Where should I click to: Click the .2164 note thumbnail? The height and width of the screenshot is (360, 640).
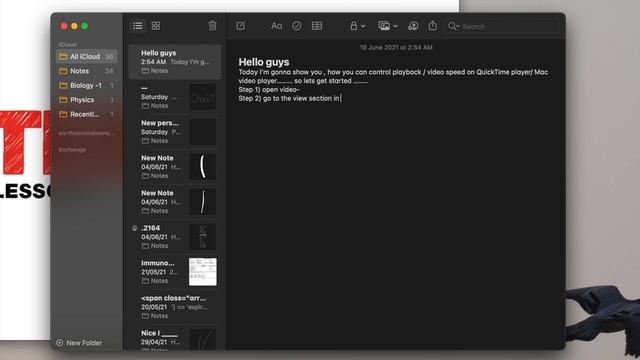click(x=203, y=237)
